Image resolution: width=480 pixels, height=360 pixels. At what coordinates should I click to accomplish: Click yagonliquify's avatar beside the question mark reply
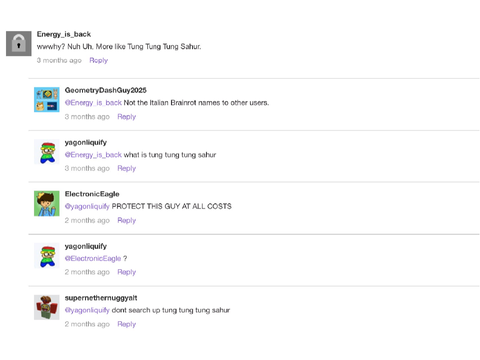pos(47,256)
